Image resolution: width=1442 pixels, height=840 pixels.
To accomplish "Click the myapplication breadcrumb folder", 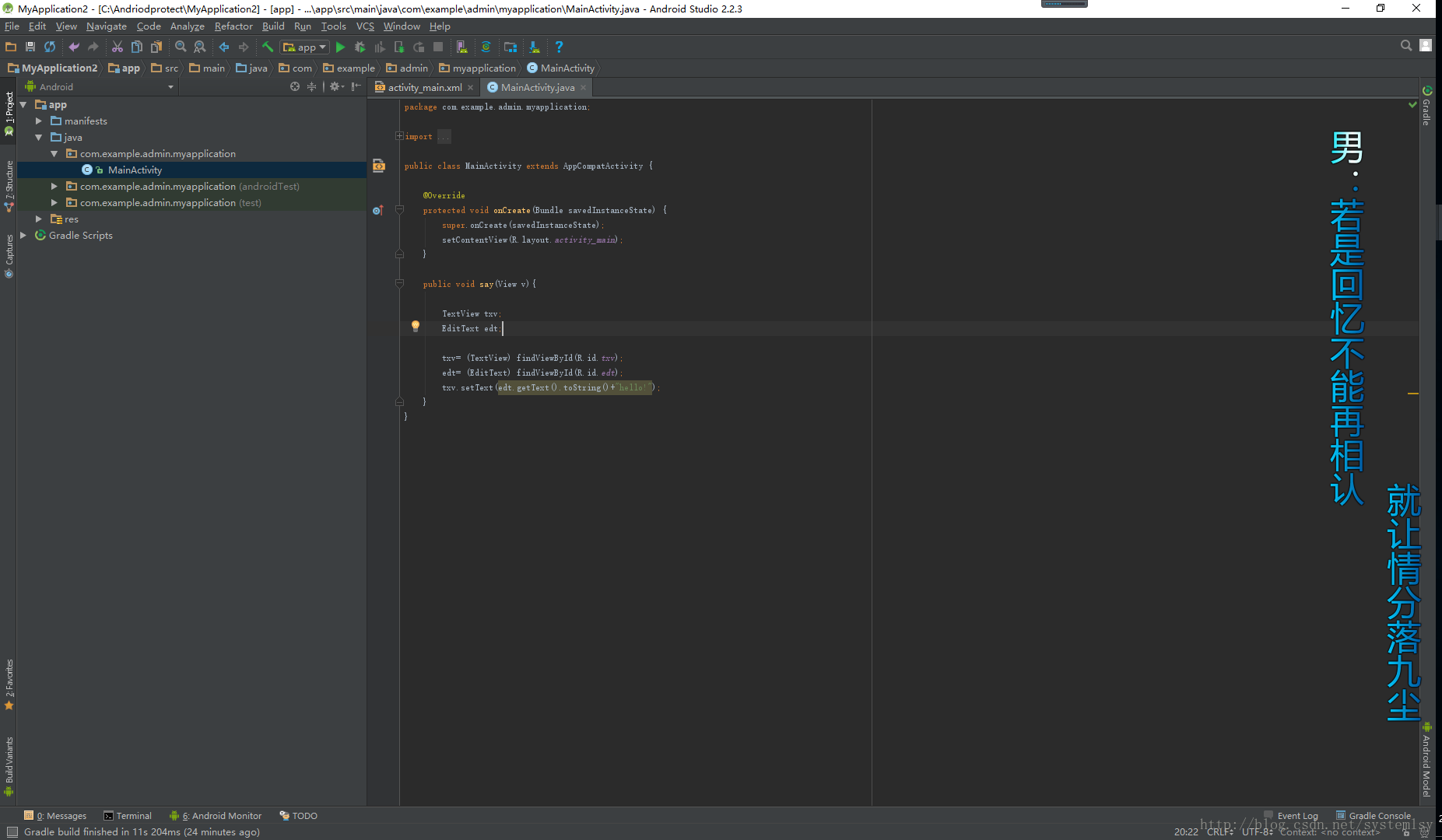I will point(477,68).
